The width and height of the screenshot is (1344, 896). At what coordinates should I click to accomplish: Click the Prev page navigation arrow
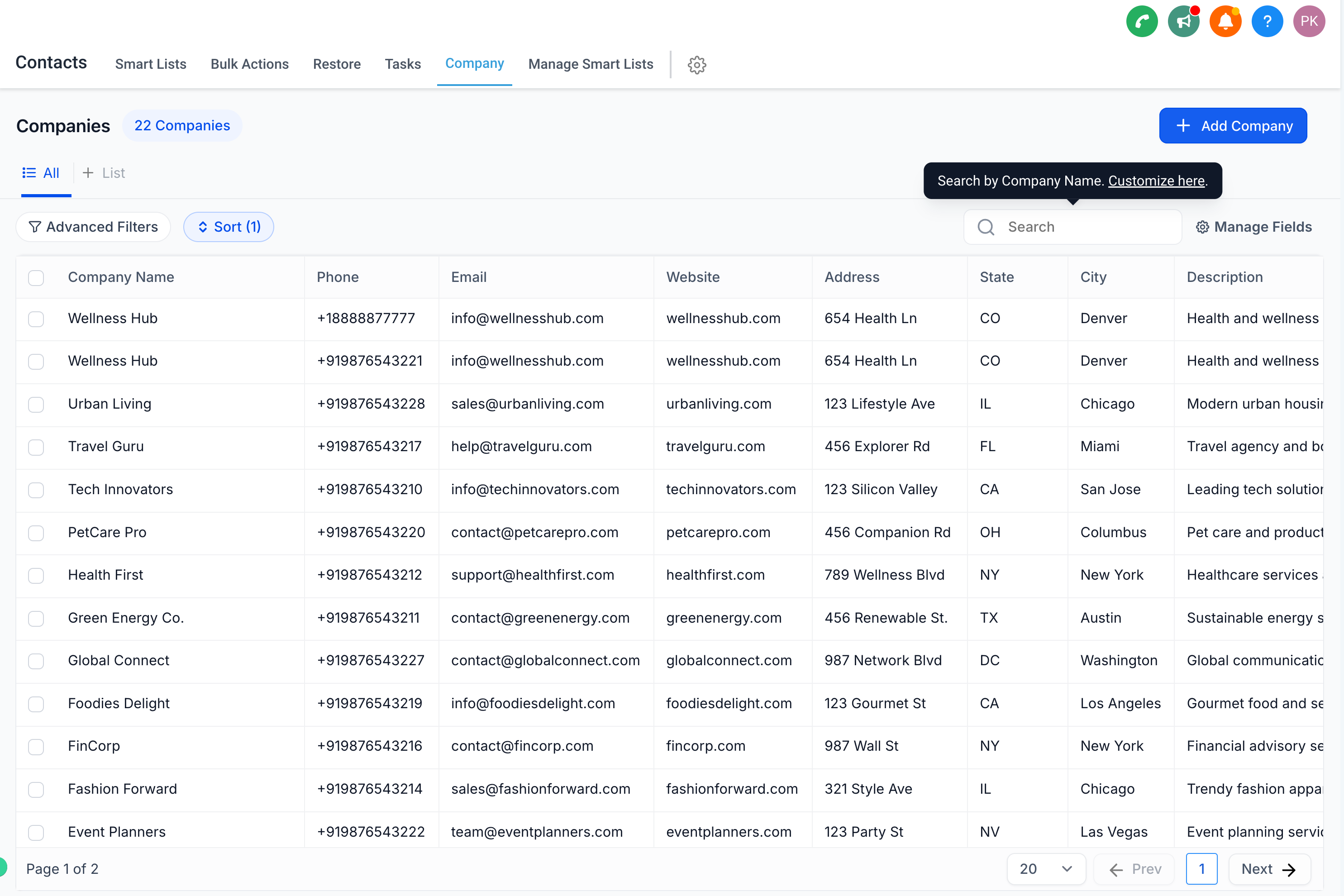coord(1116,868)
